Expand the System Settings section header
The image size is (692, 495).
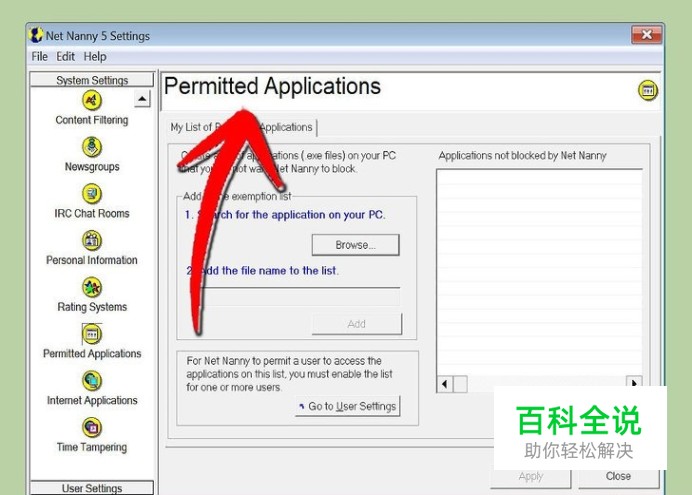coord(92,80)
